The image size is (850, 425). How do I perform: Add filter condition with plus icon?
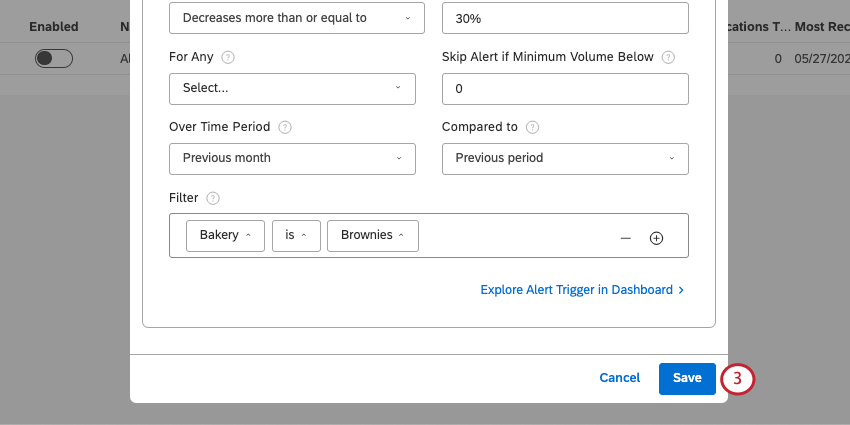[657, 238]
